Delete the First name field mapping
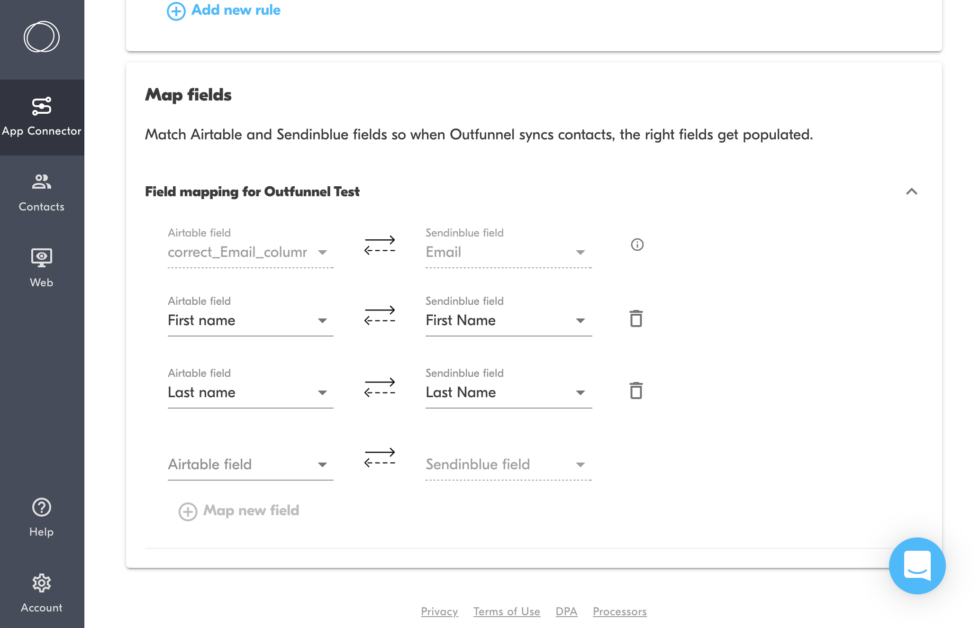Screen dimensions: 980x628 pyautogui.click(x=636, y=318)
